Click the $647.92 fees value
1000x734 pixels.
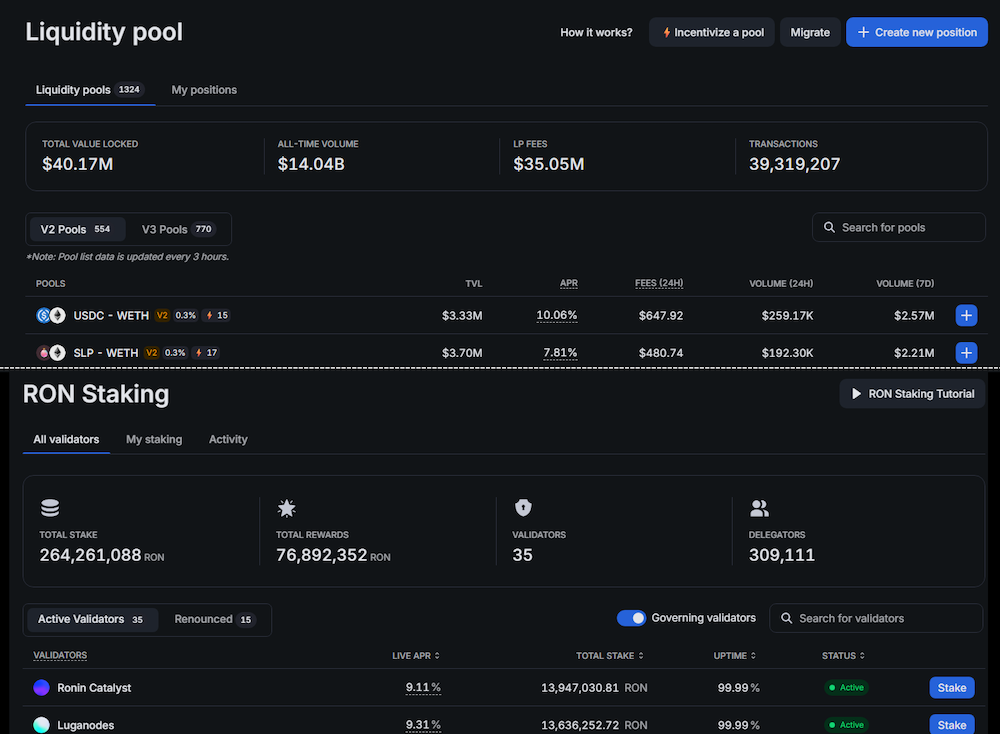click(x=661, y=315)
